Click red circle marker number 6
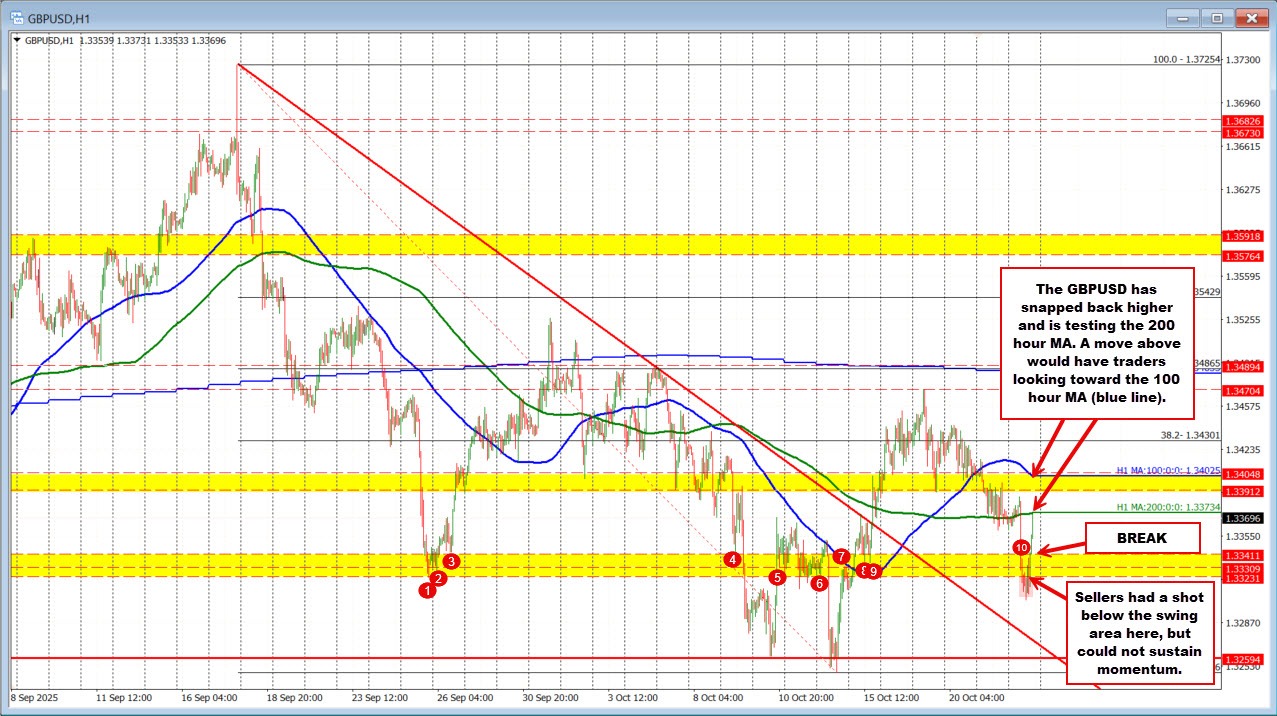Viewport: 1277px width, 716px height. 819,583
